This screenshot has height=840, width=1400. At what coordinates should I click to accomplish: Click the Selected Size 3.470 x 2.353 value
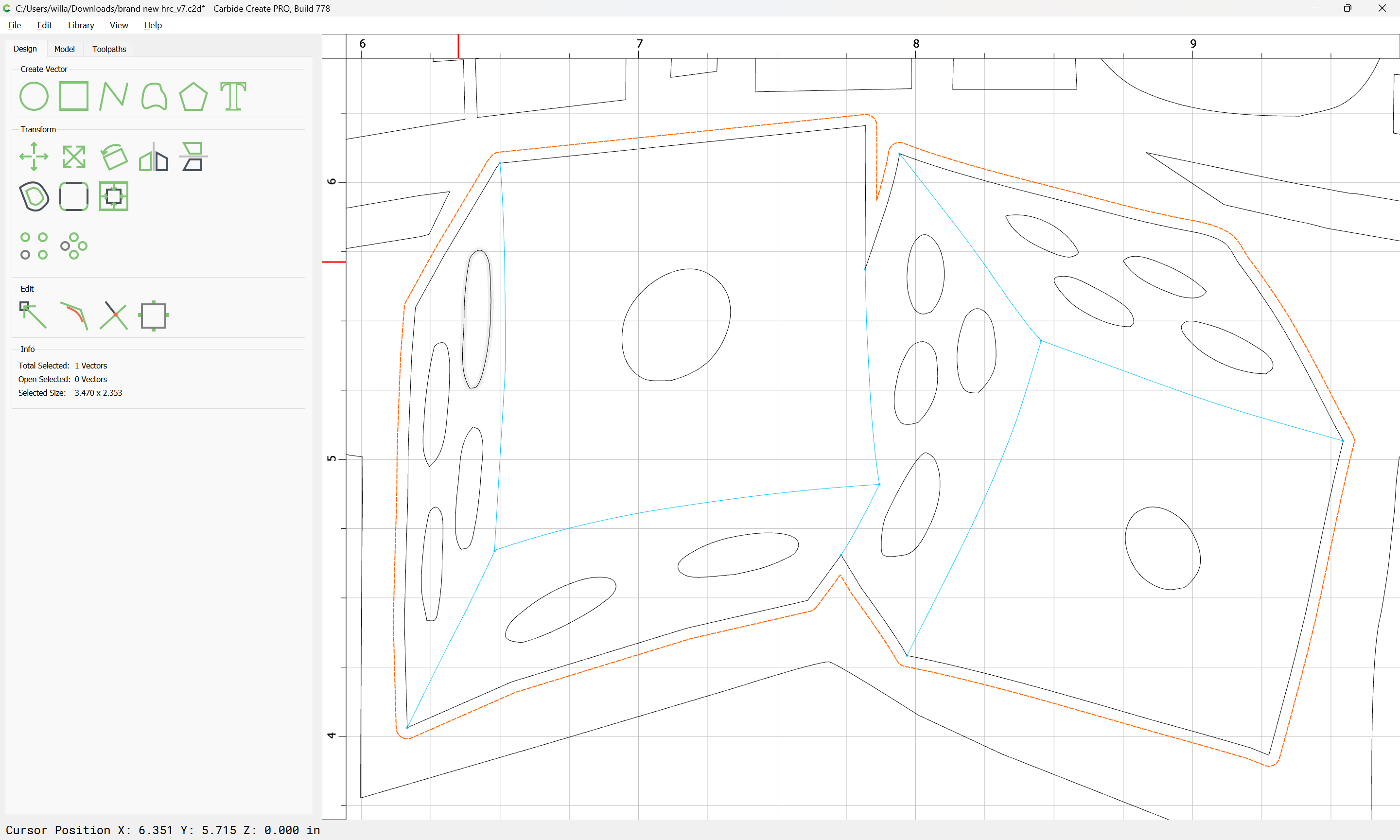click(99, 393)
